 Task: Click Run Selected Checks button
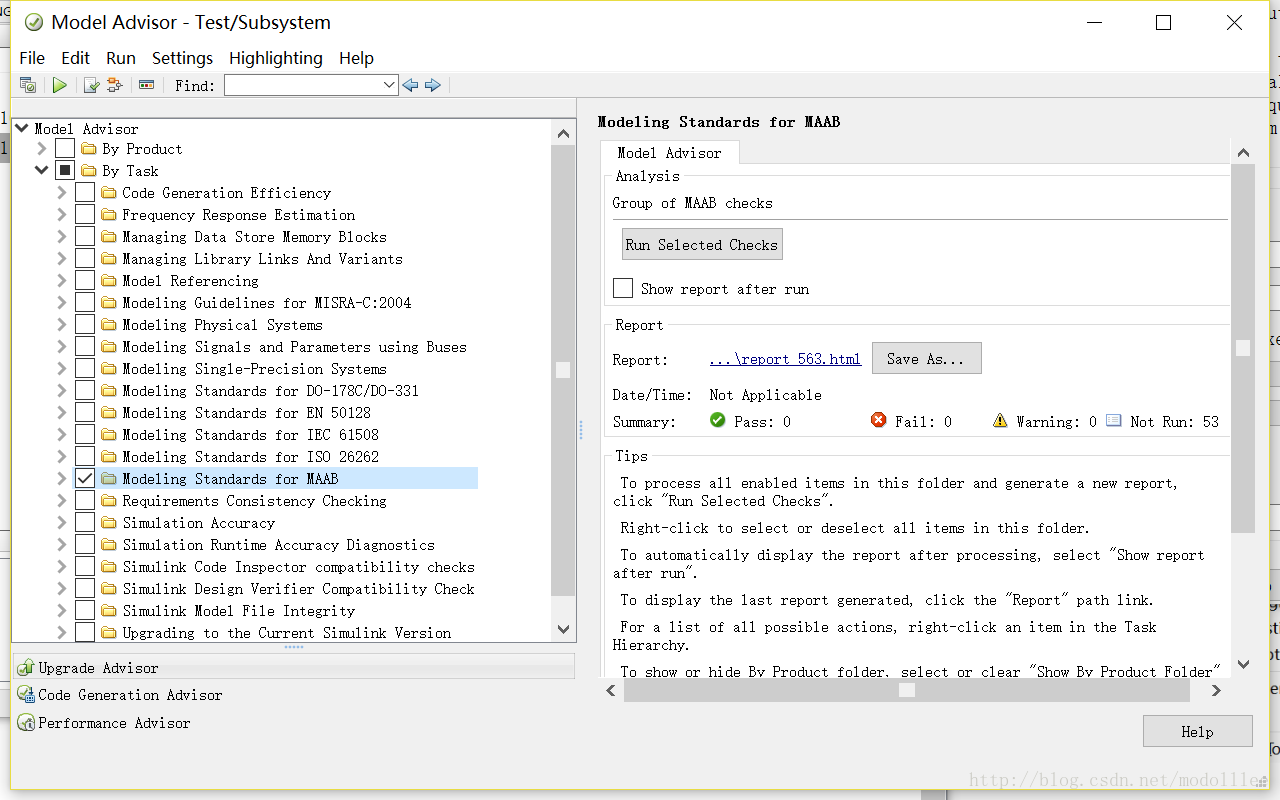coord(702,245)
